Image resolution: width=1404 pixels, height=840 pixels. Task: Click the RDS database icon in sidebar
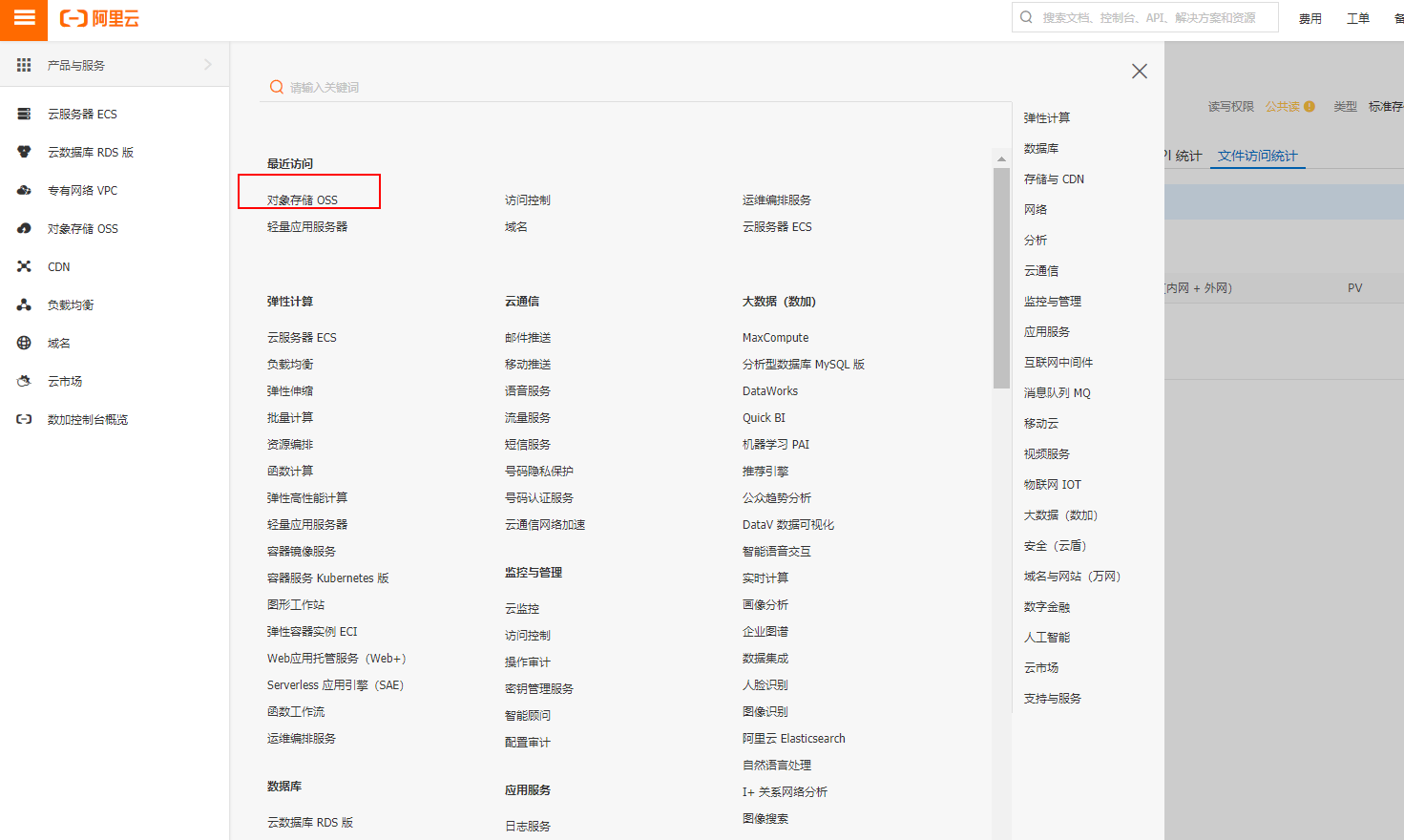24,152
